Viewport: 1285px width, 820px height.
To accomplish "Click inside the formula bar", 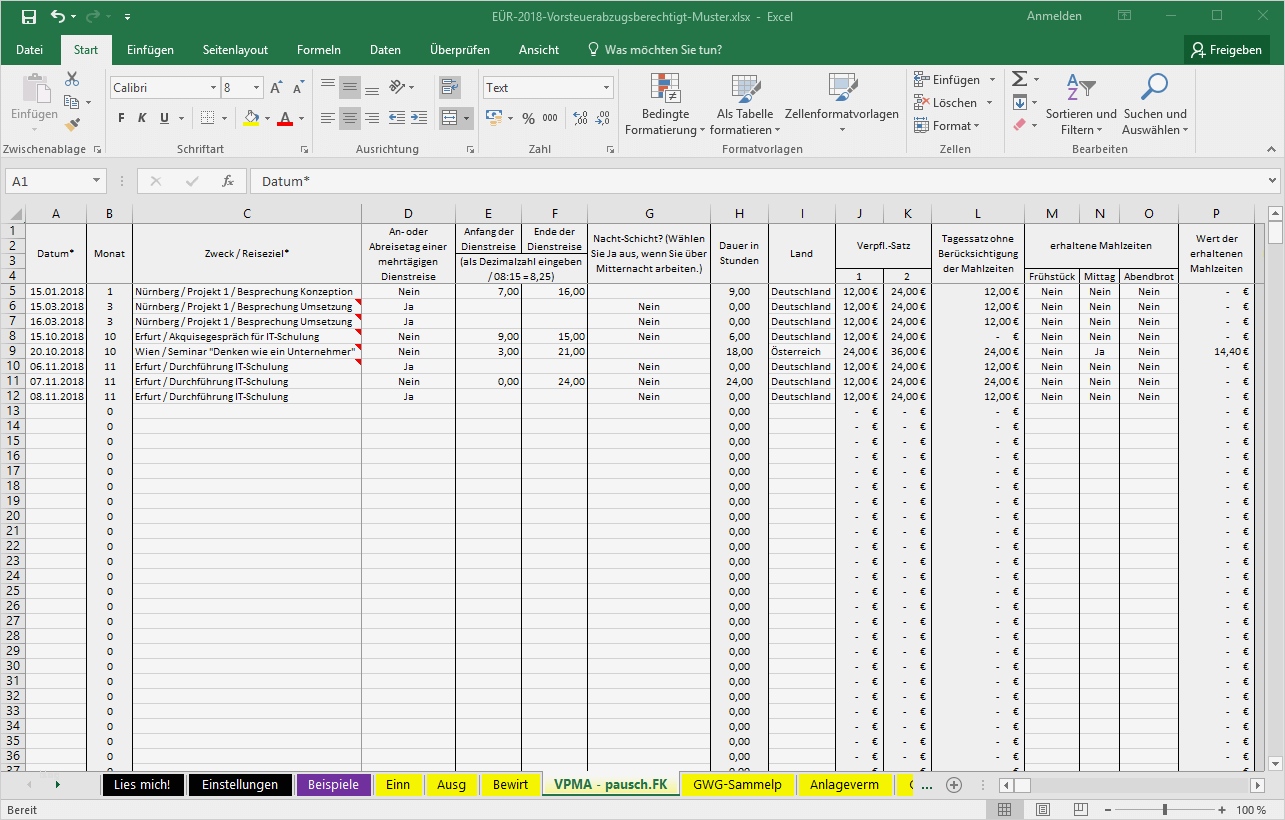I will (700, 181).
